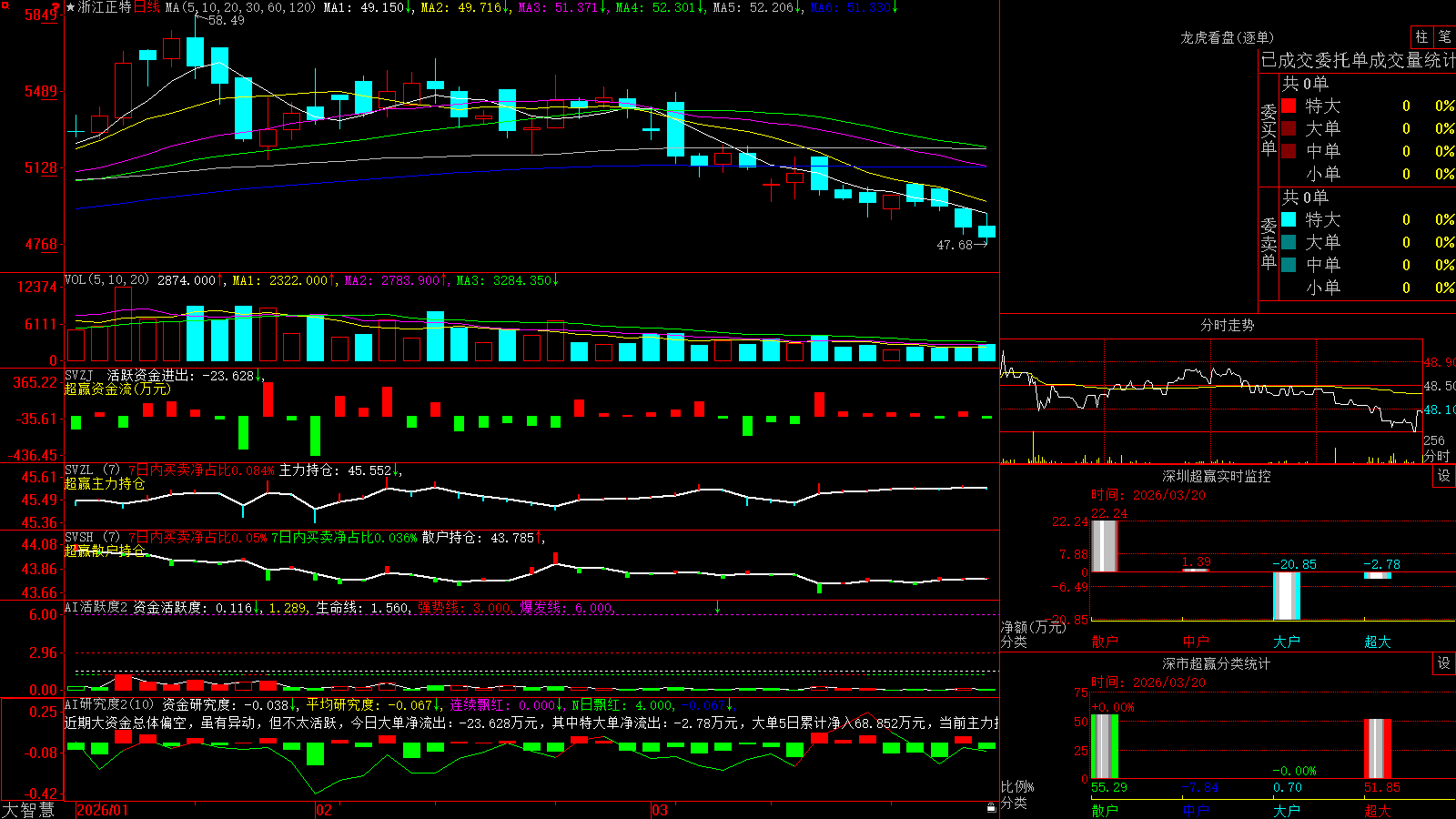Click the red 特大 buy-order color swatch
The height and width of the screenshot is (819, 1456).
tap(1289, 106)
